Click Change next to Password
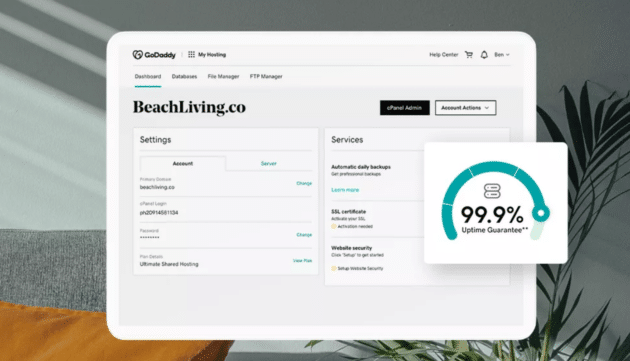Screen dimensions: 630x361 coord(304,235)
